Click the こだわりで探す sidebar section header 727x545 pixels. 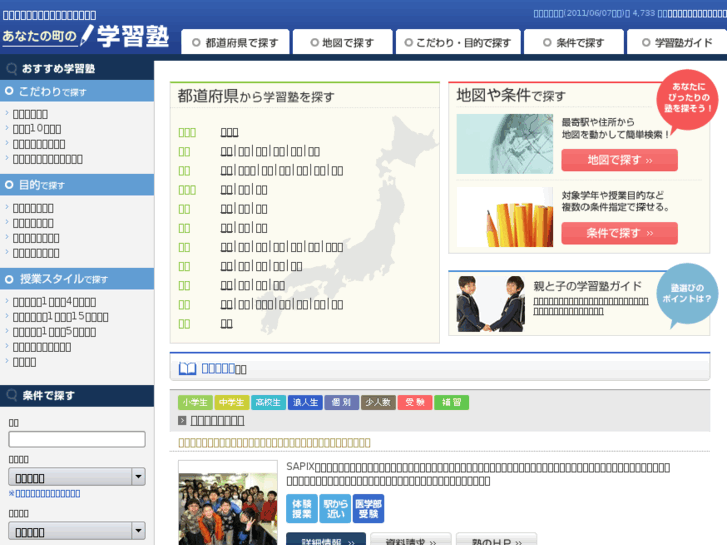coord(77,91)
